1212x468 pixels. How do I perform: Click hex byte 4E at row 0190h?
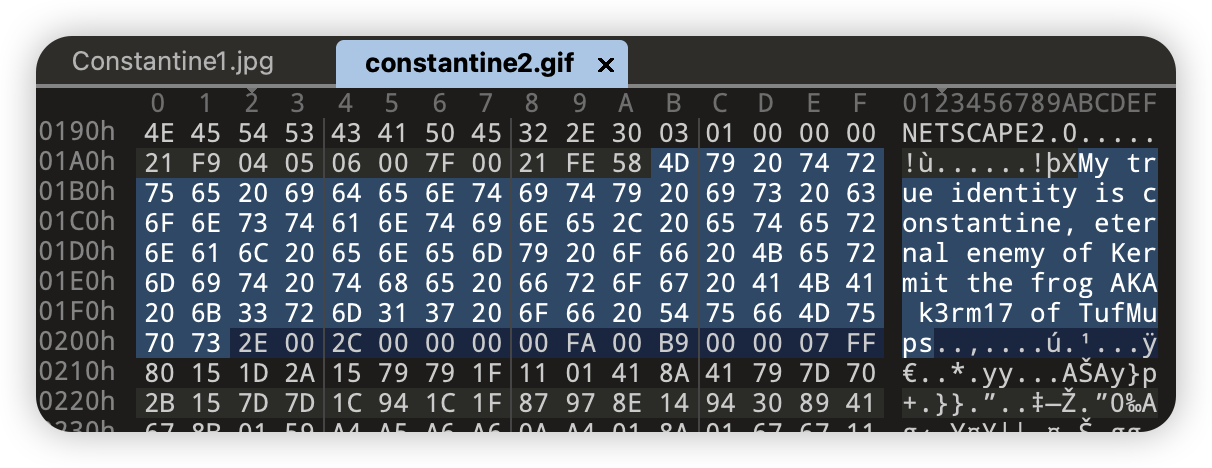coord(158,133)
